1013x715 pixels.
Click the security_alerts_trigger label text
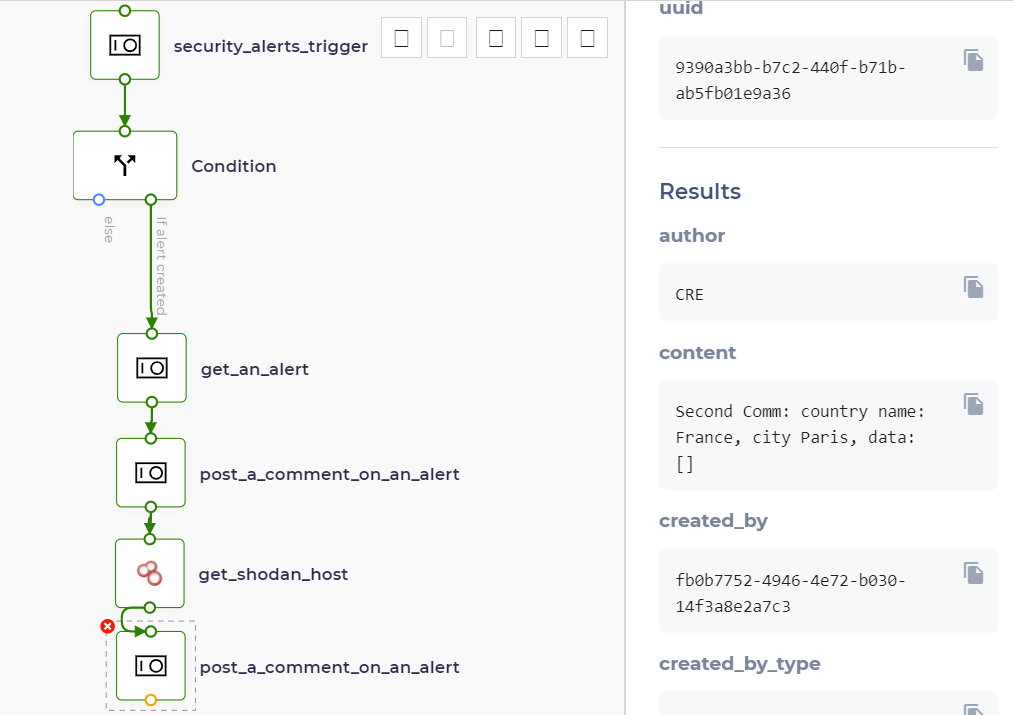tap(271, 47)
